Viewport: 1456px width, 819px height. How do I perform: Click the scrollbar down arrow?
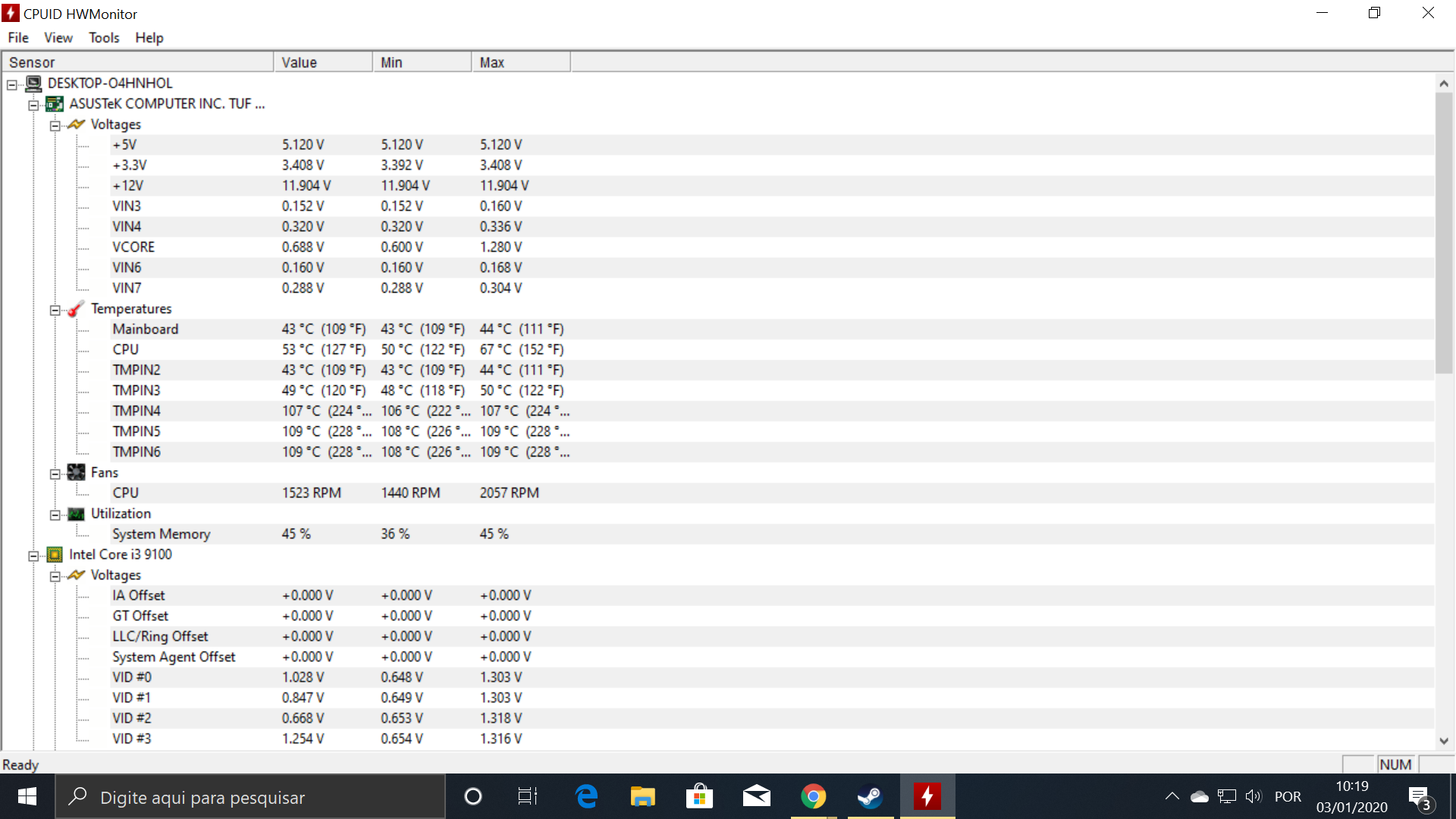pos(1444,741)
